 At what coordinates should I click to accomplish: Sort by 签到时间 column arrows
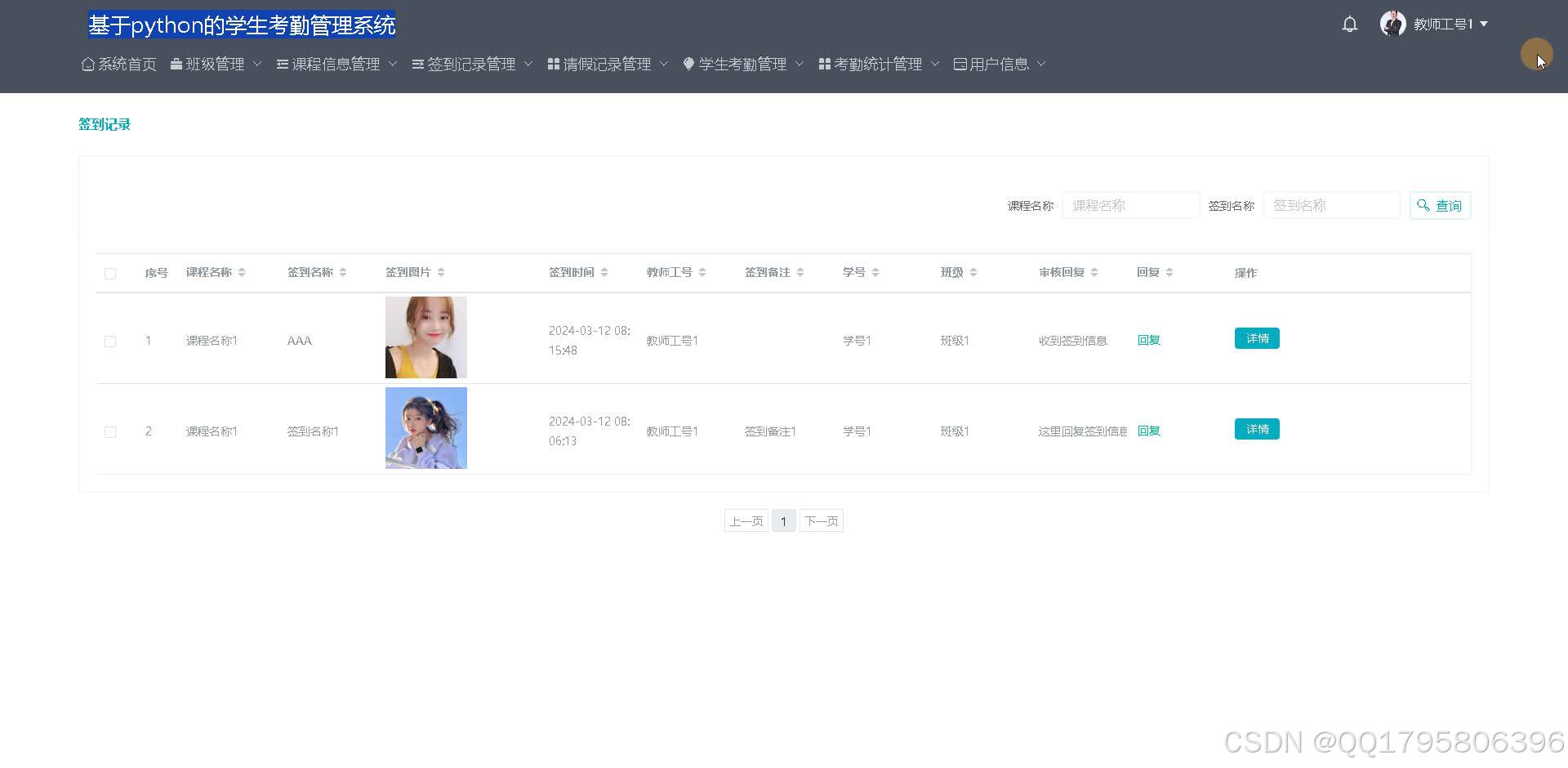[x=604, y=273]
